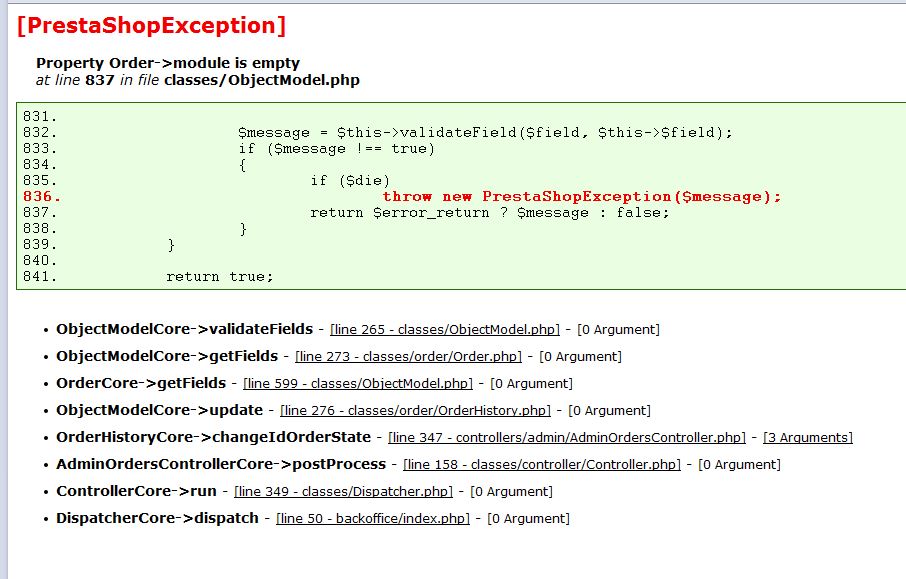Click the [0 Argument] entry for OrderCore->getFields
Image resolution: width=906 pixels, height=579 pixels.
[x=531, y=384]
